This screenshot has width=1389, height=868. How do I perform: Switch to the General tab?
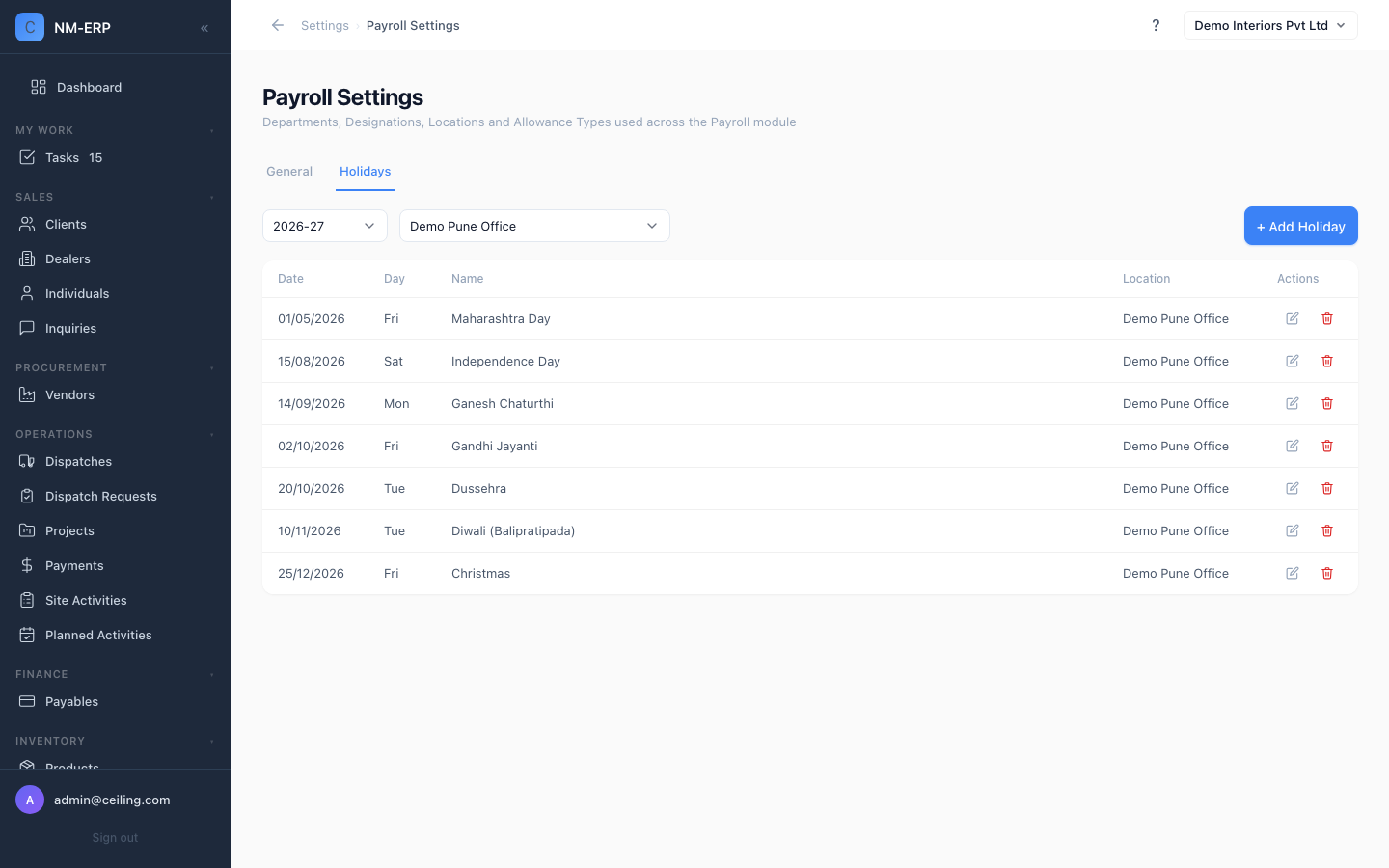[289, 172]
